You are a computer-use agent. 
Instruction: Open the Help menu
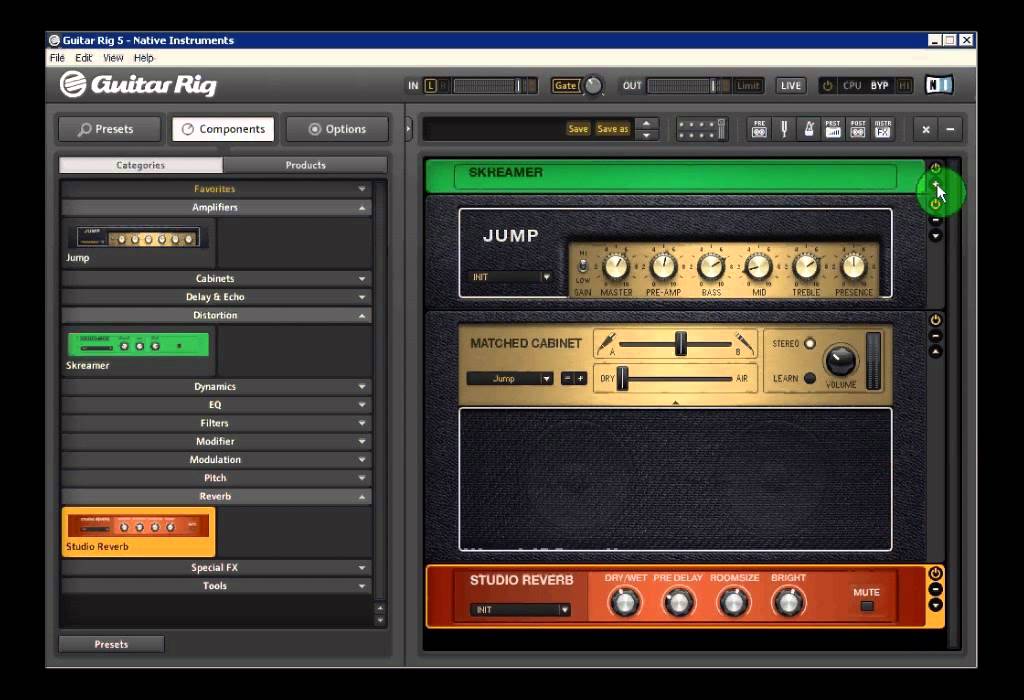(144, 58)
